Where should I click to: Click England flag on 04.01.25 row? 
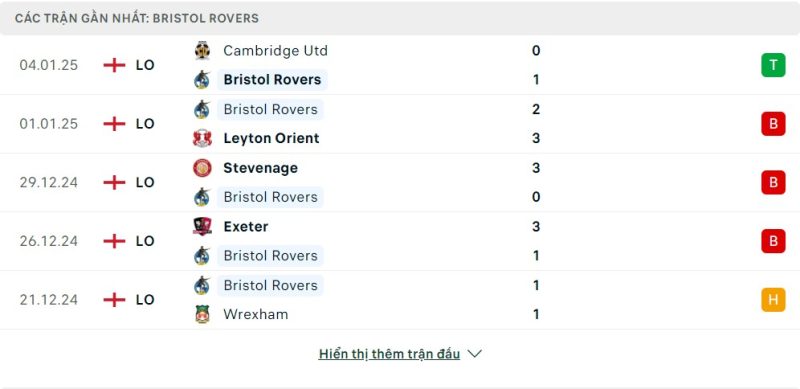114,65
